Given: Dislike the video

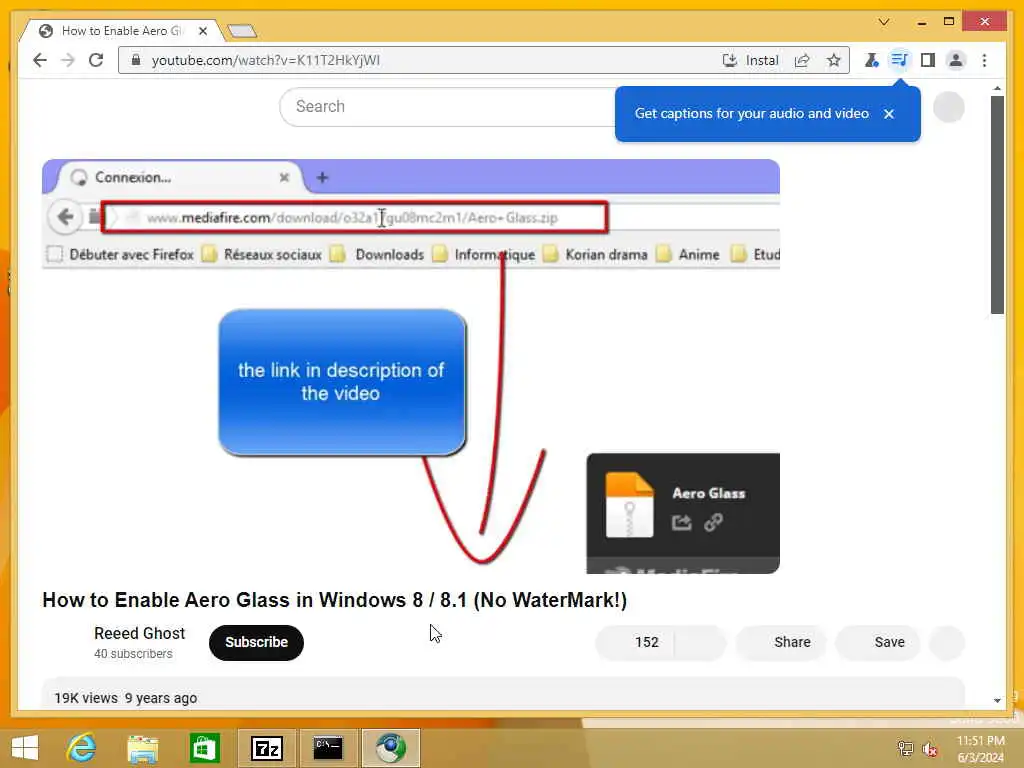Looking at the screenshot, I should point(700,642).
